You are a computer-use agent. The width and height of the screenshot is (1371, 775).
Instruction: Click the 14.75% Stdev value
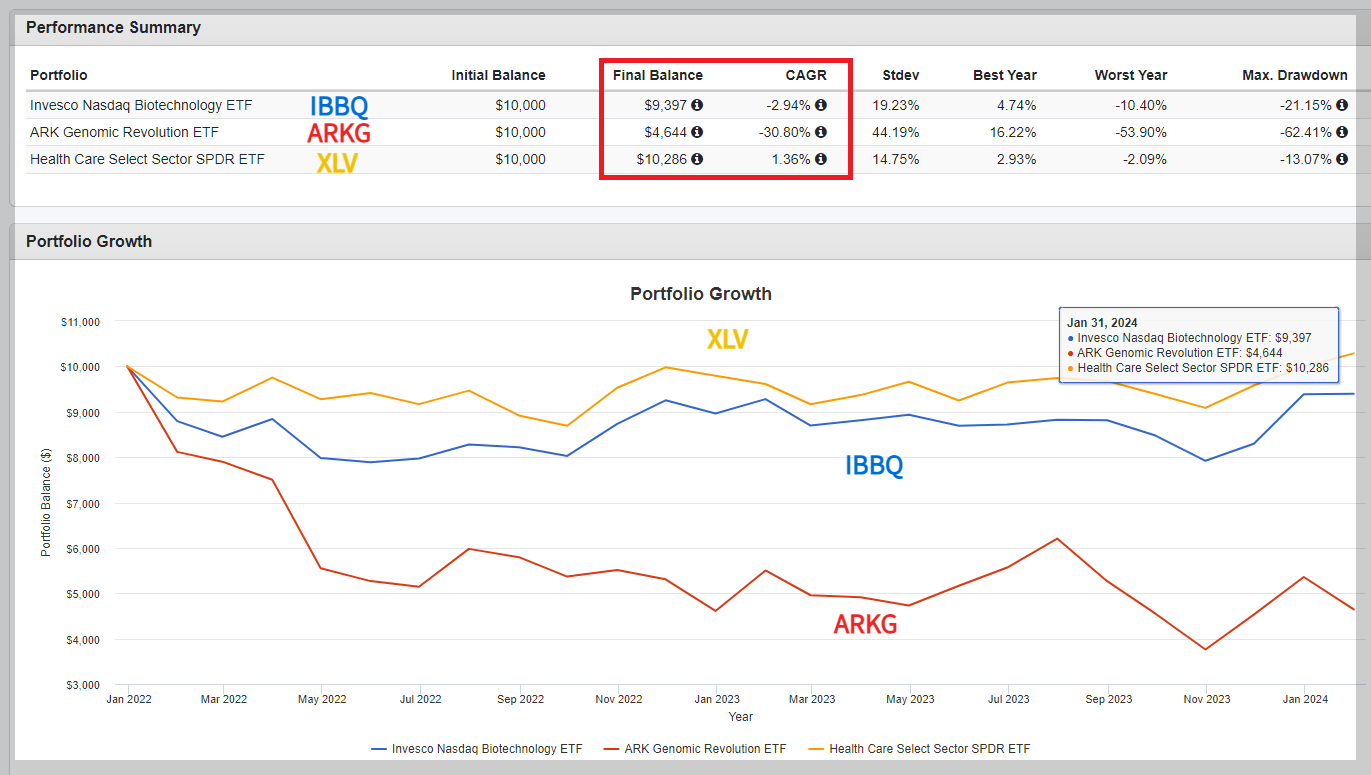[898, 159]
